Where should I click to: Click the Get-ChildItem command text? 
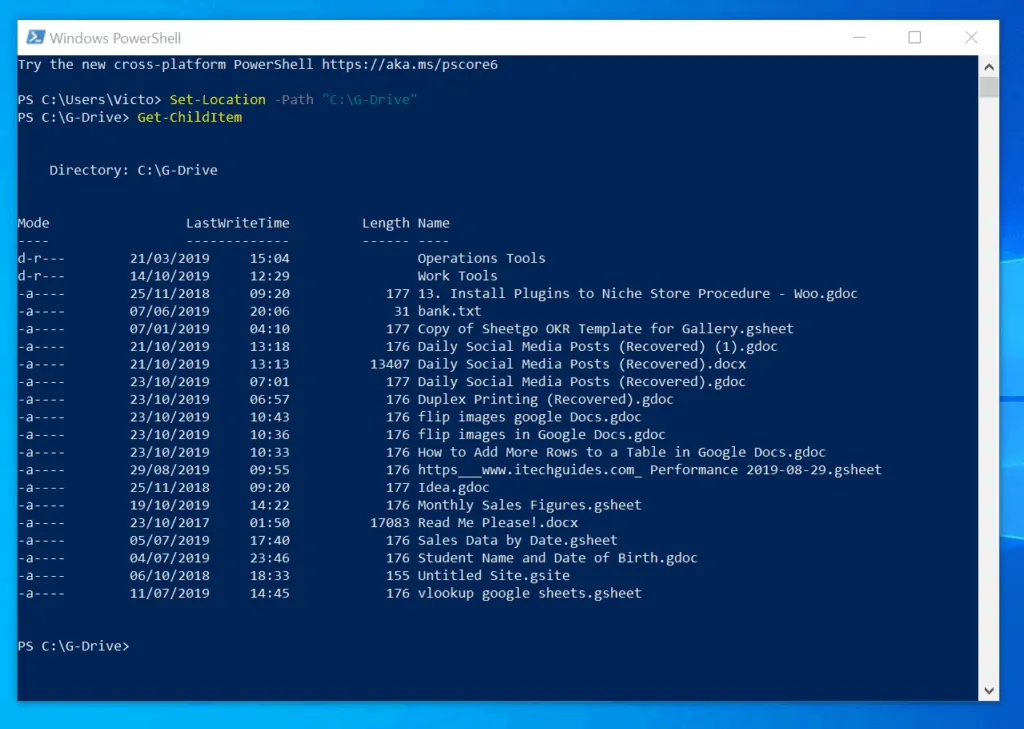189,117
